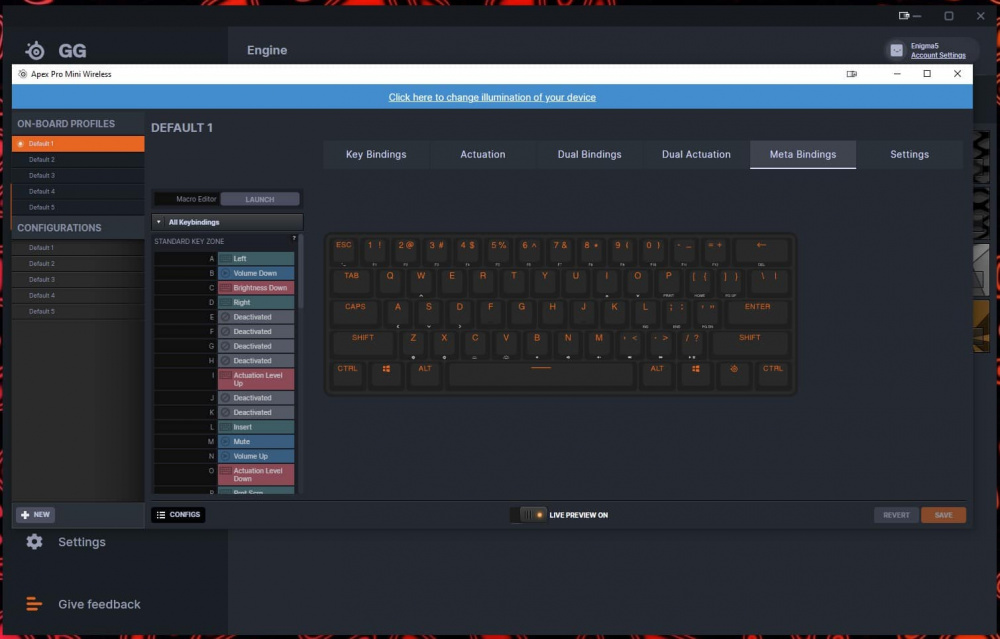Click the Backspace arrow key on keyboard layout
1000x639 pixels.
(x=761, y=250)
